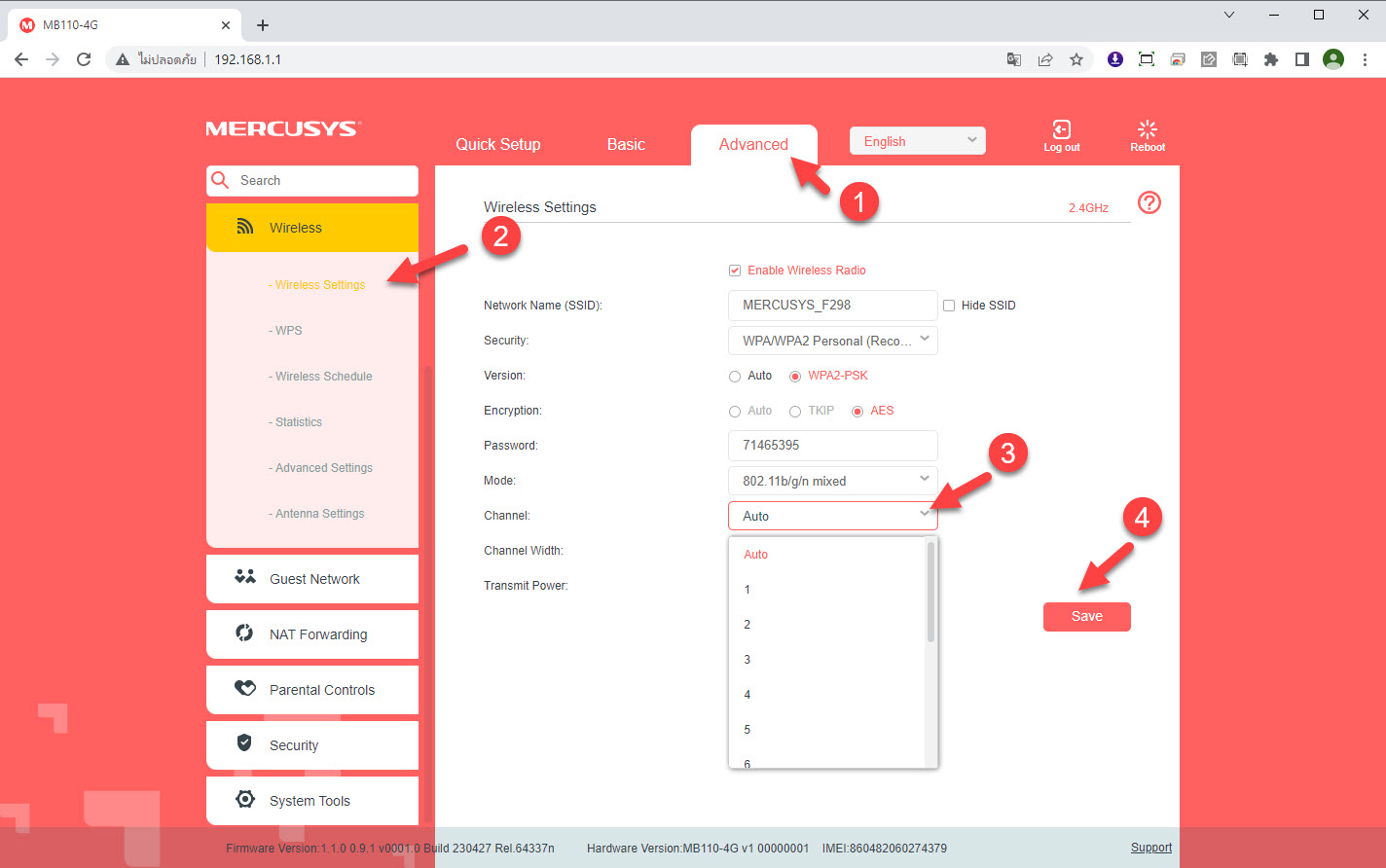Click the 2.4GHz band label
This screenshot has width=1386, height=868.
pos(1088,208)
